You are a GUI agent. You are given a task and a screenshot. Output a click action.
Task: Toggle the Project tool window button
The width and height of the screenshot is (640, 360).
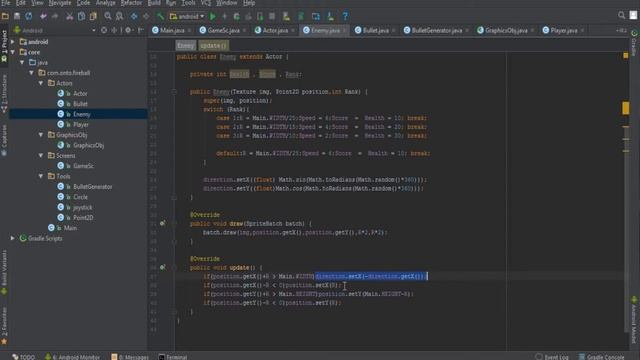click(4, 45)
